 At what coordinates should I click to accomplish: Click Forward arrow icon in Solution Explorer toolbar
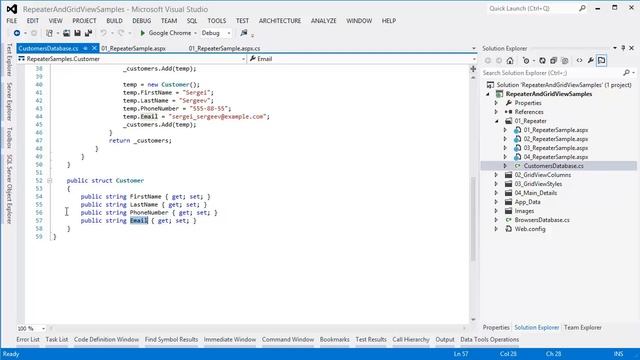(499, 60)
